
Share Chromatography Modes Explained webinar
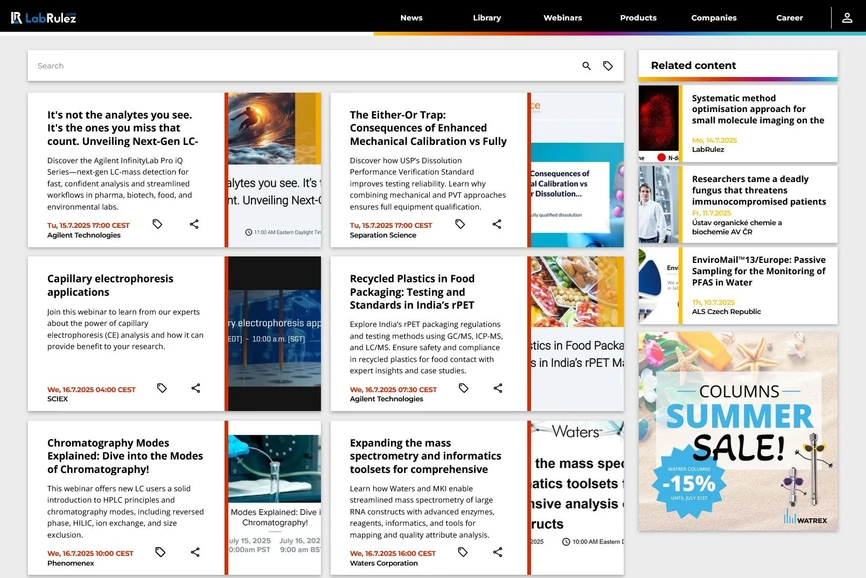tap(195, 552)
